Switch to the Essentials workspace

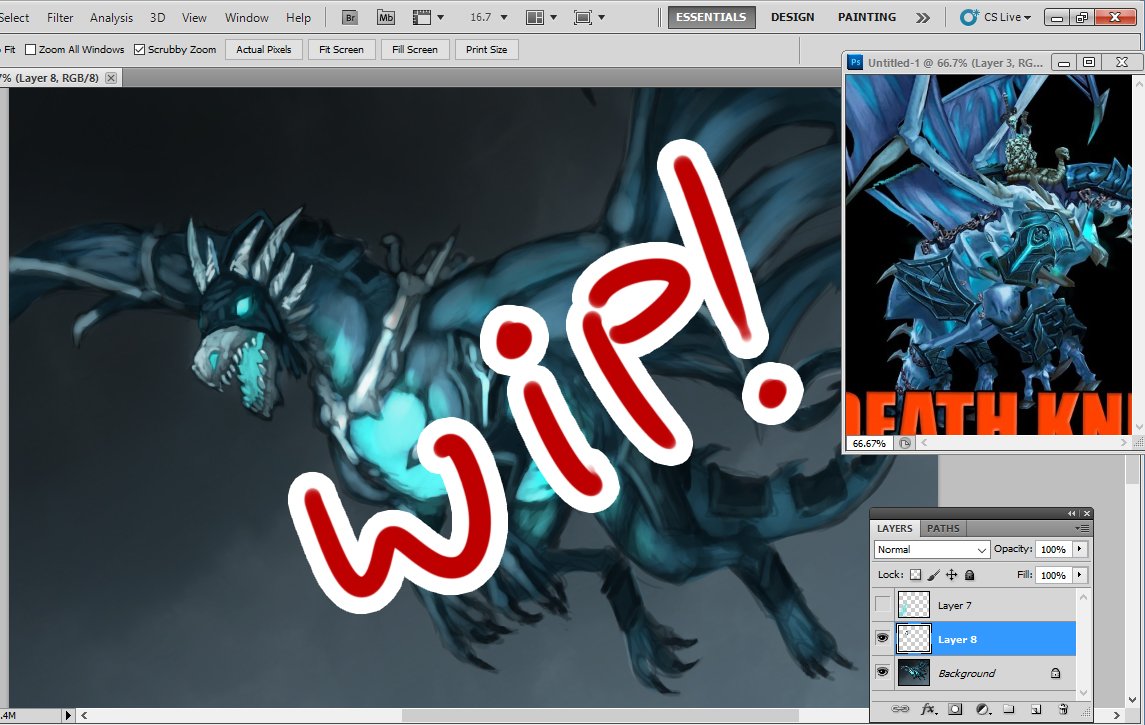pos(711,17)
